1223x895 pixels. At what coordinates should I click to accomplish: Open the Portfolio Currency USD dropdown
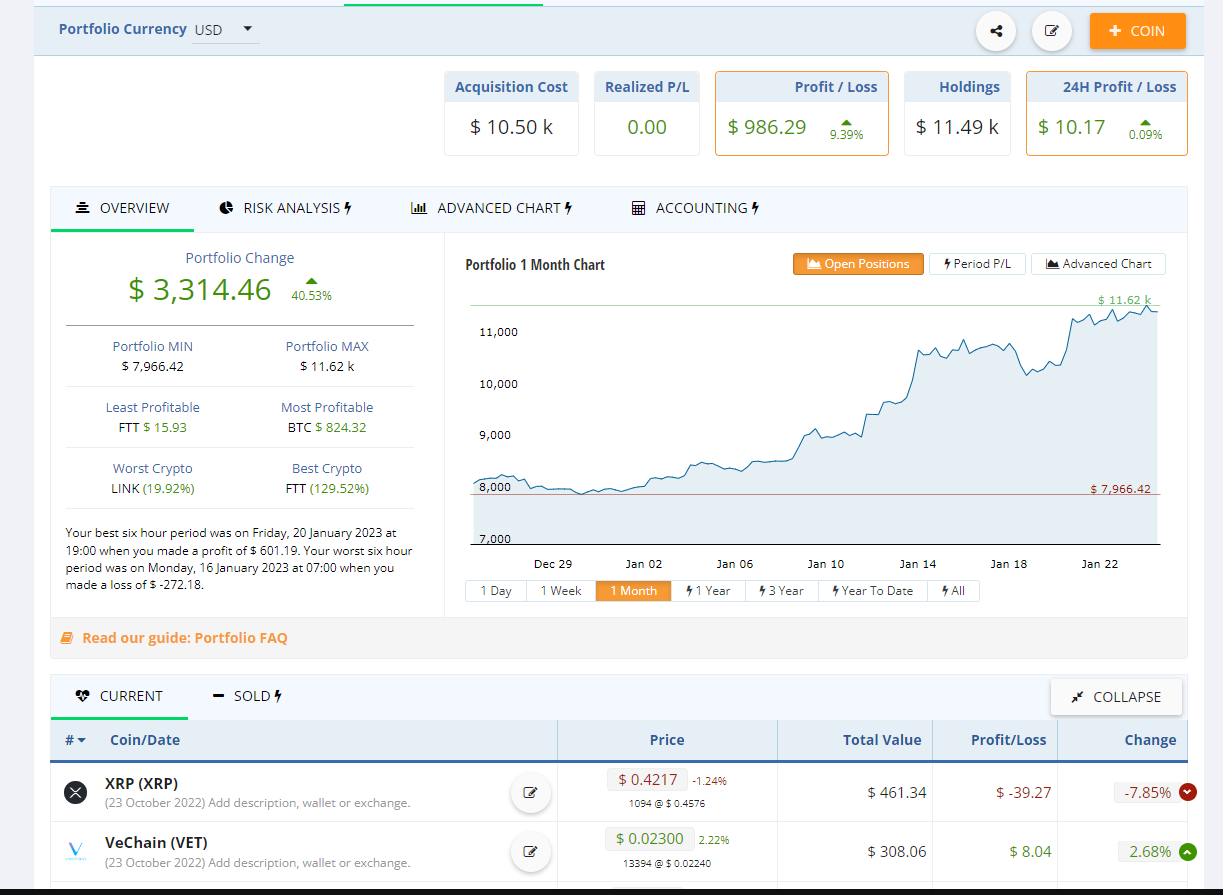coord(225,30)
